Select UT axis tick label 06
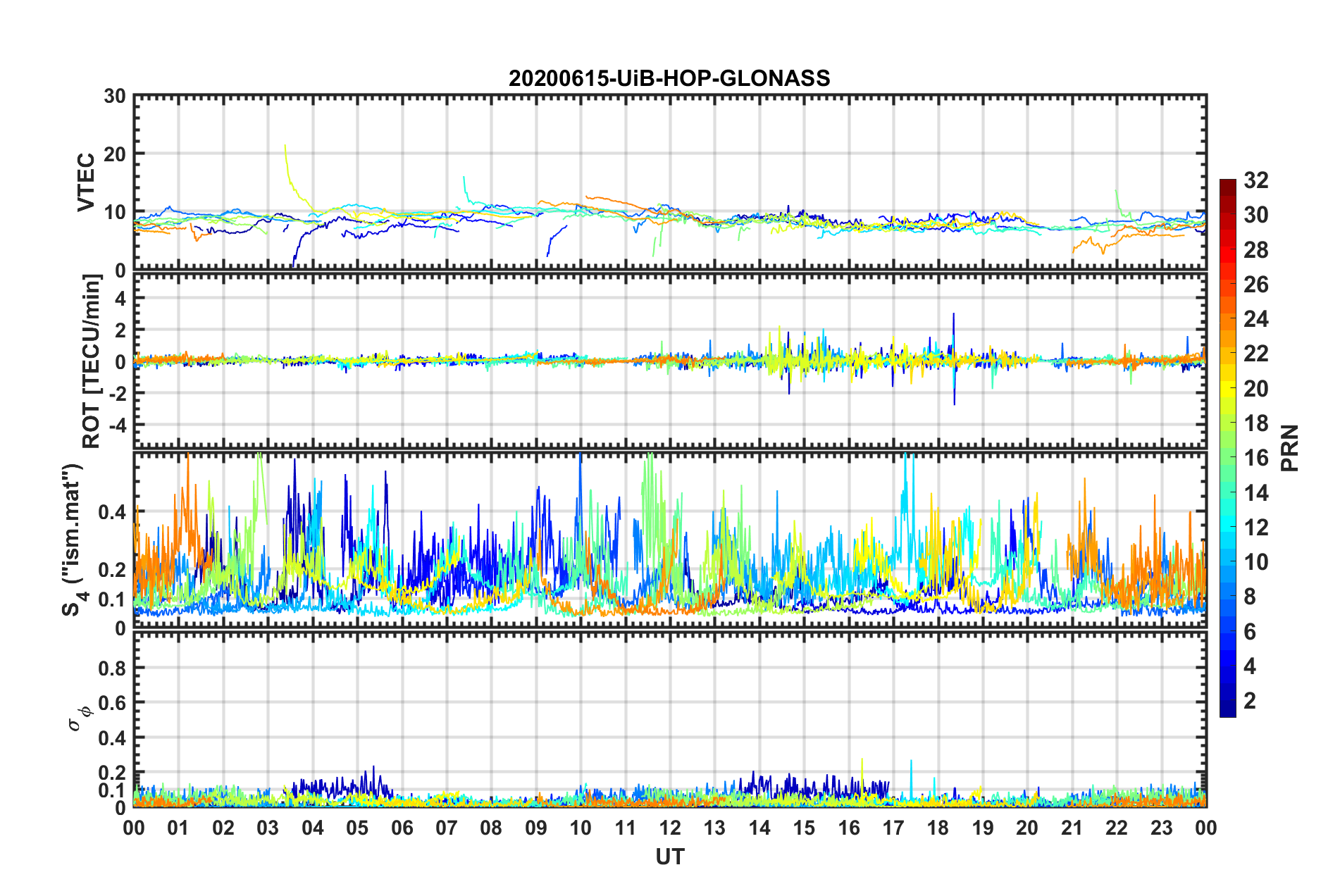Image resolution: width=1340 pixels, height=896 pixels. (x=402, y=828)
